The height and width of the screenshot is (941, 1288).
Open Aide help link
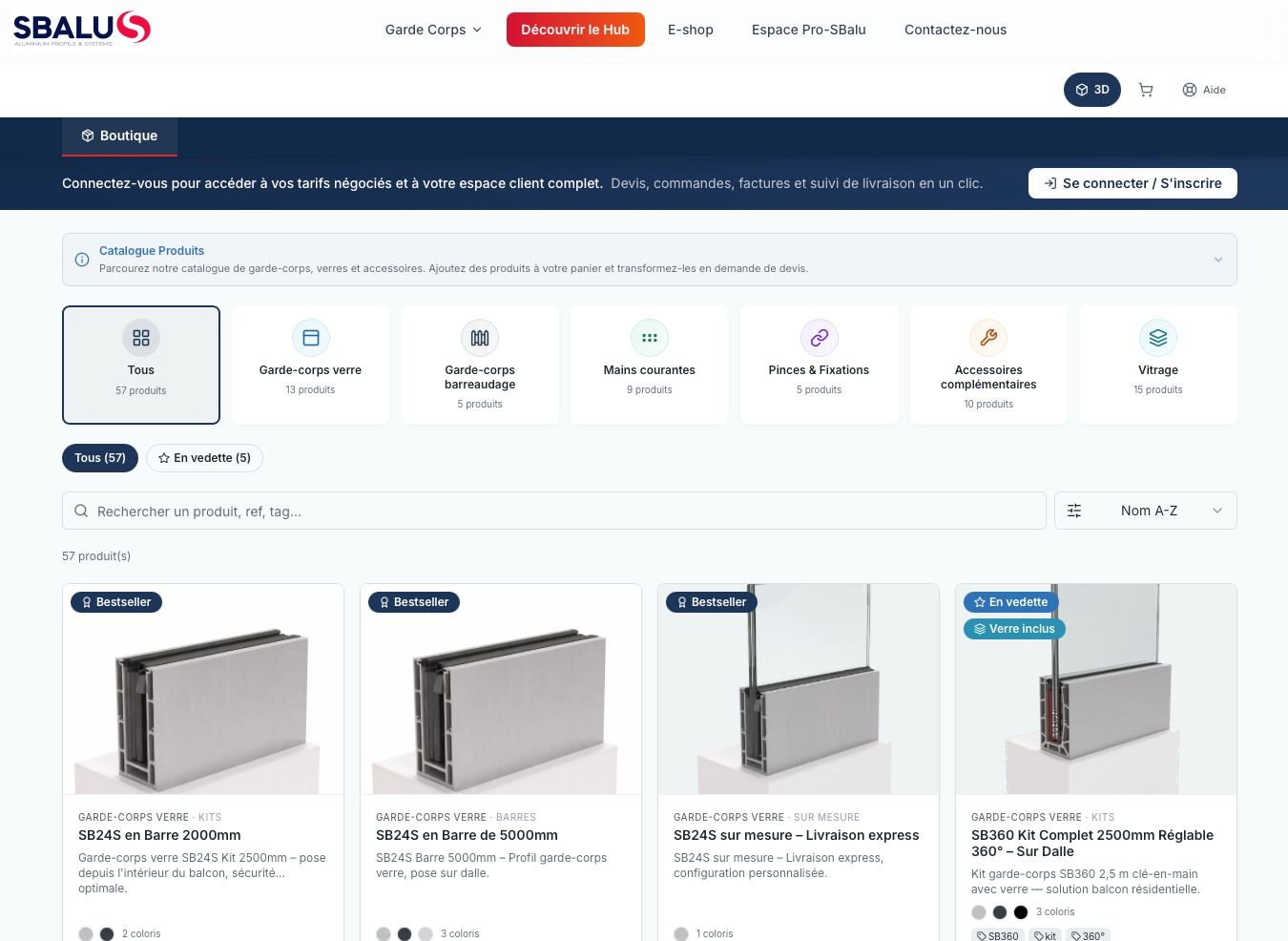click(x=1204, y=90)
